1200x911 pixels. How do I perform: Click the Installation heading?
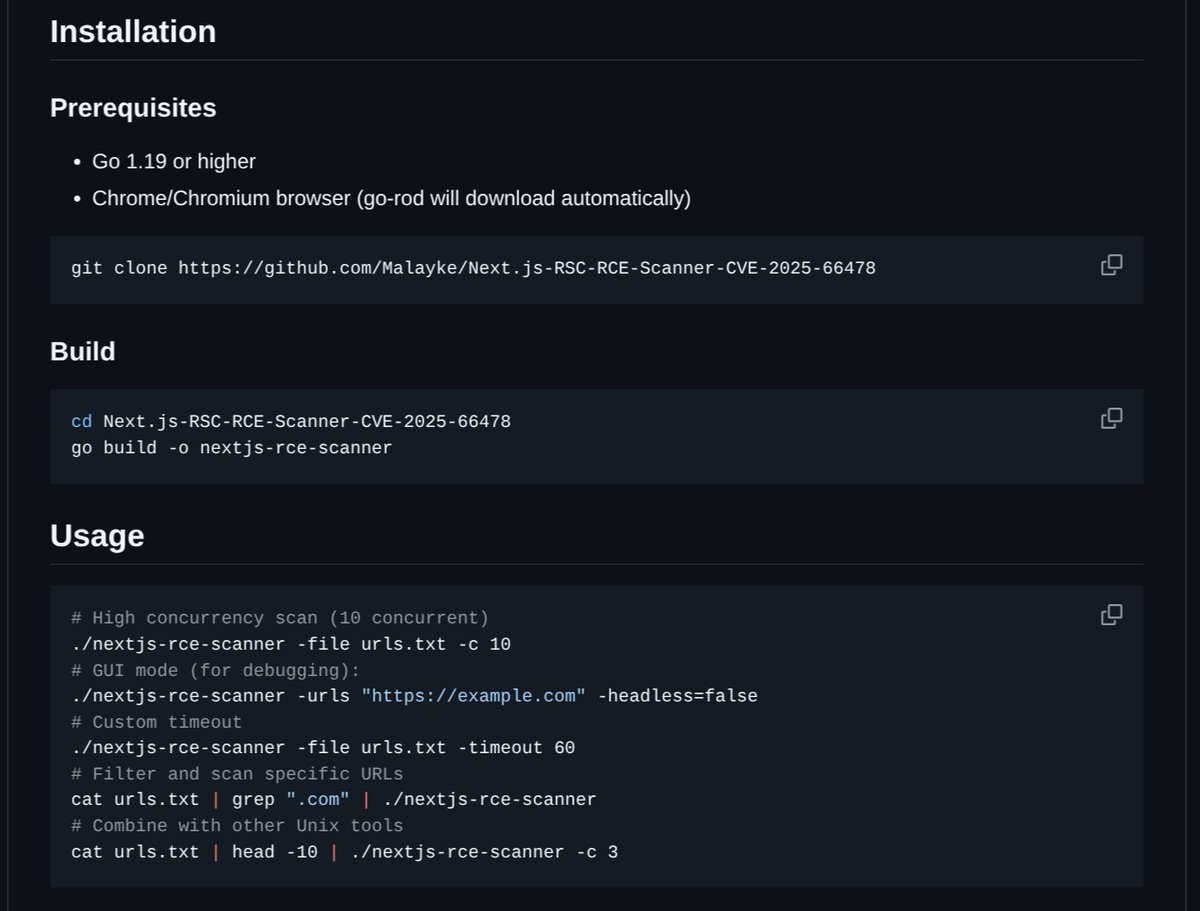(x=133, y=32)
